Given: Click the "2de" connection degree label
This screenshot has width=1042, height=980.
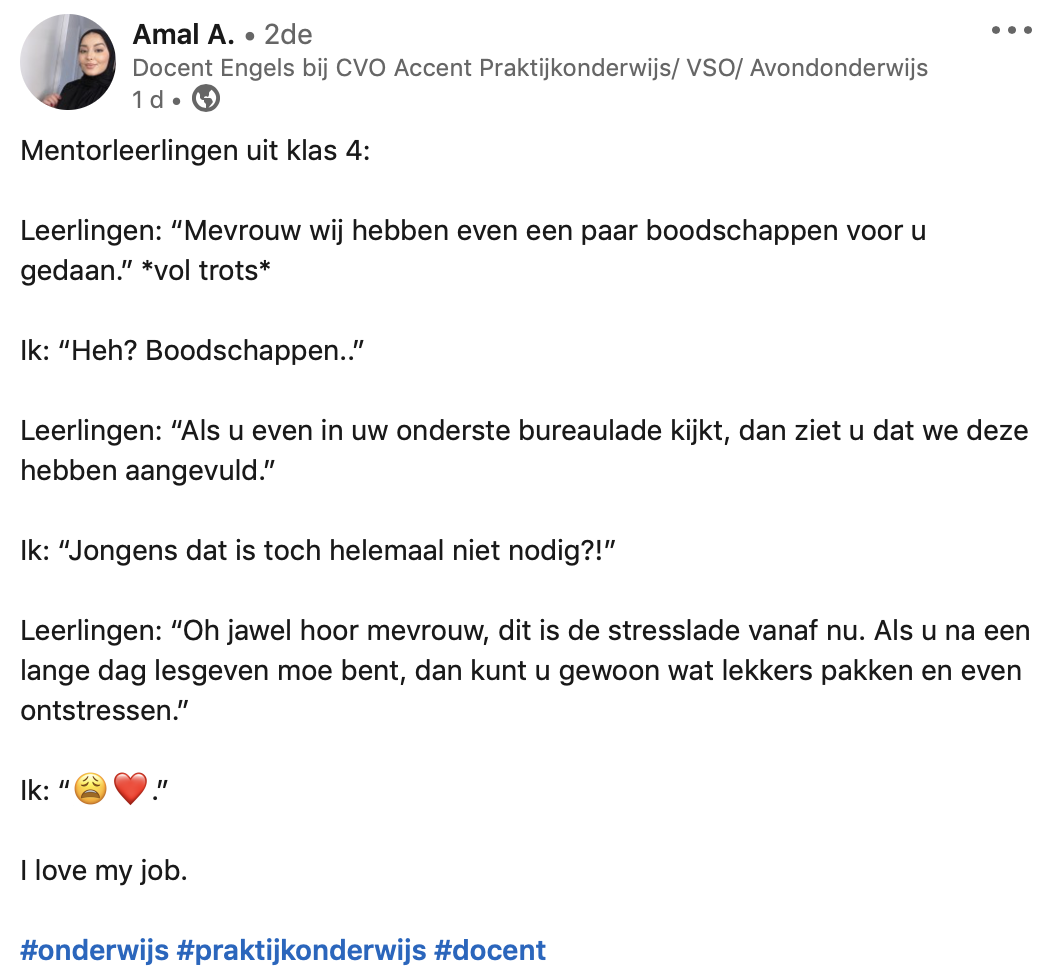Looking at the screenshot, I should (288, 35).
